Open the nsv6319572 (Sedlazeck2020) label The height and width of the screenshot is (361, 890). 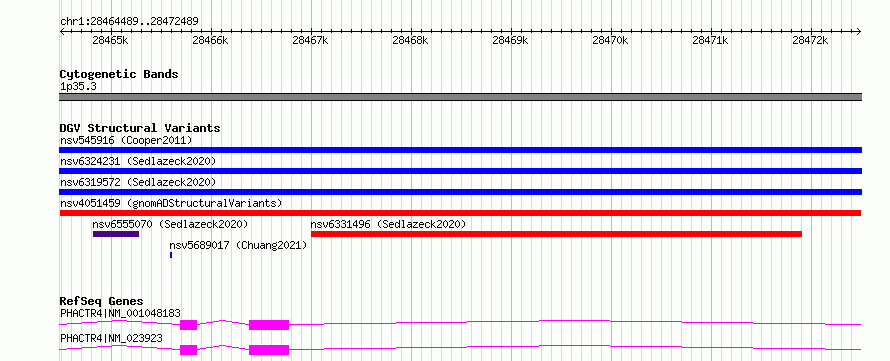coord(138,182)
